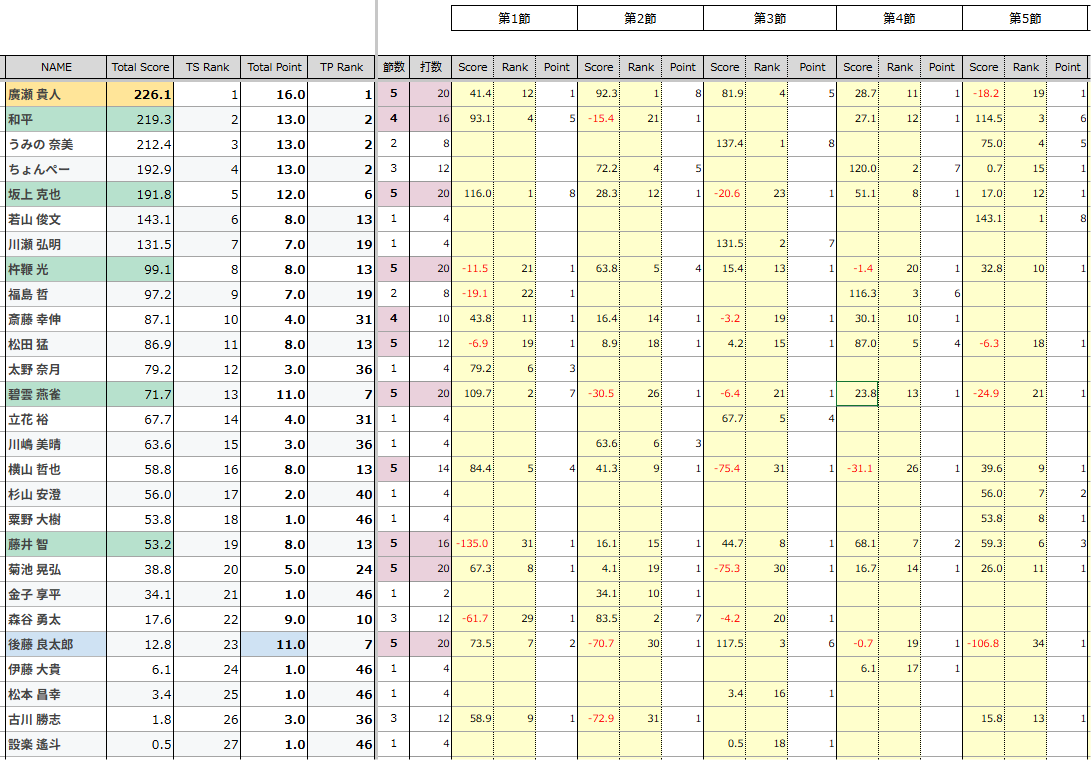Select the red score -106.8
Image resolution: width=1091 pixels, height=760 pixels.
(983, 644)
